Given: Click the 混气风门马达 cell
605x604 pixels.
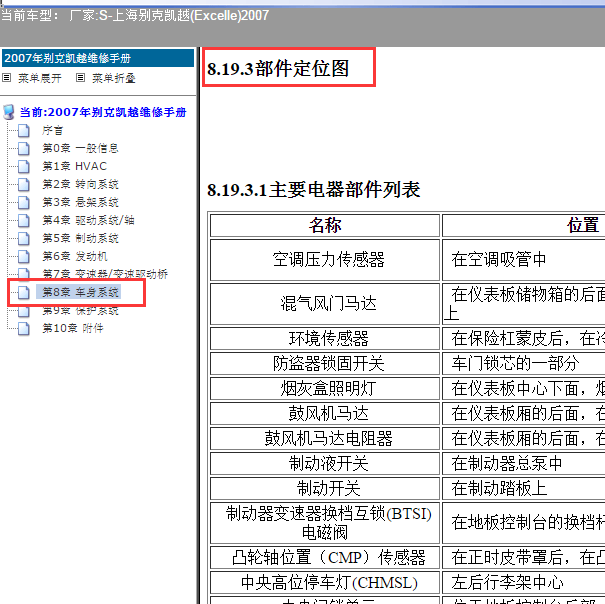Looking at the screenshot, I should tap(325, 304).
